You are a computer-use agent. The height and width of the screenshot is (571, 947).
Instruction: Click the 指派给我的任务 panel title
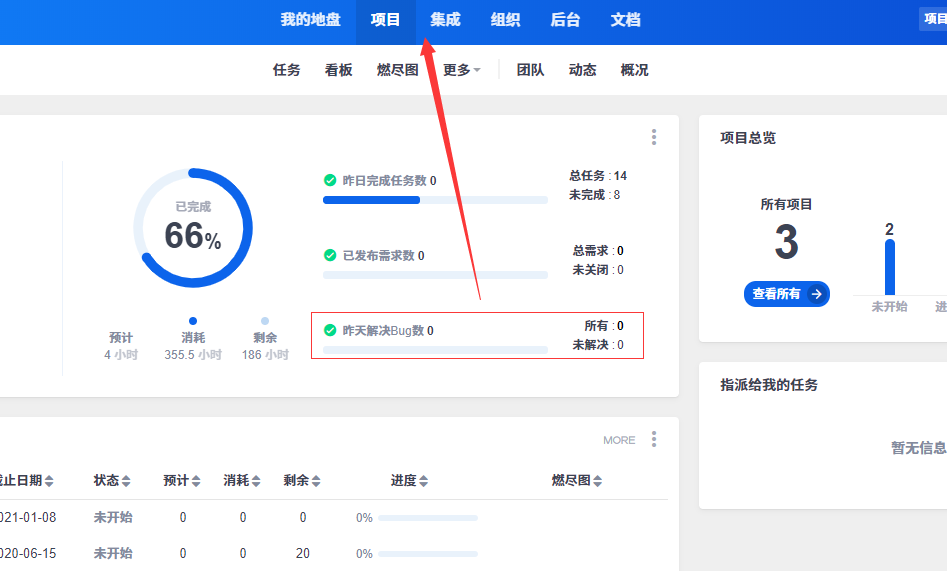coord(769,385)
